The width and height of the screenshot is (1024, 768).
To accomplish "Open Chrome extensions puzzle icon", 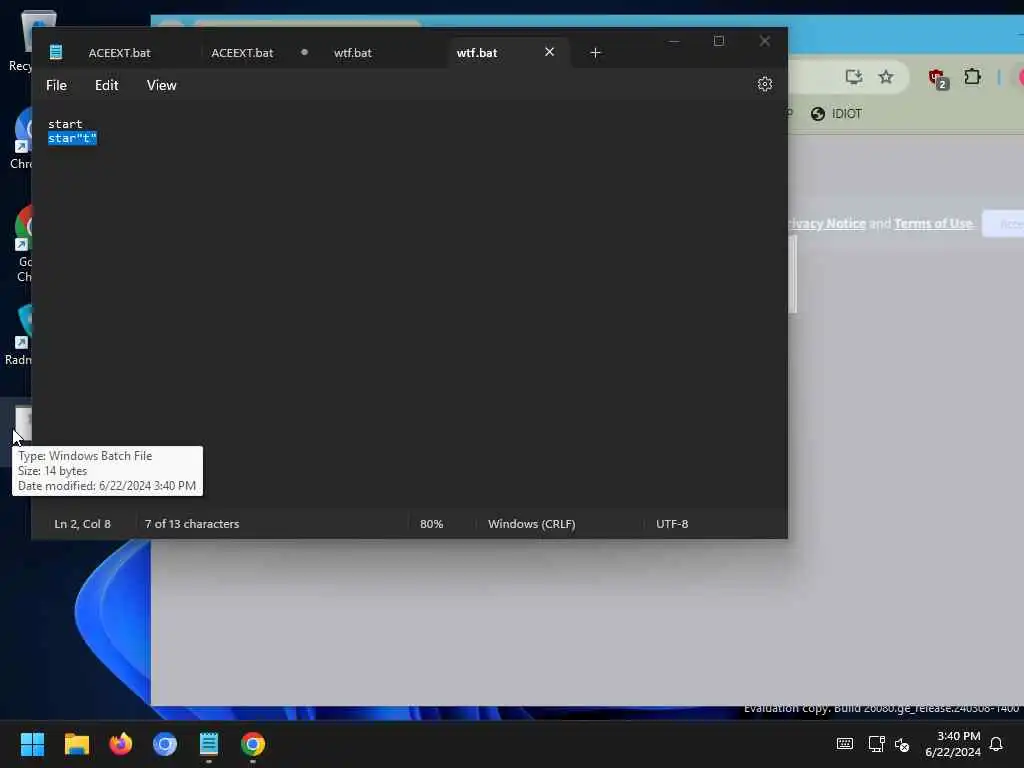I will click(x=972, y=77).
